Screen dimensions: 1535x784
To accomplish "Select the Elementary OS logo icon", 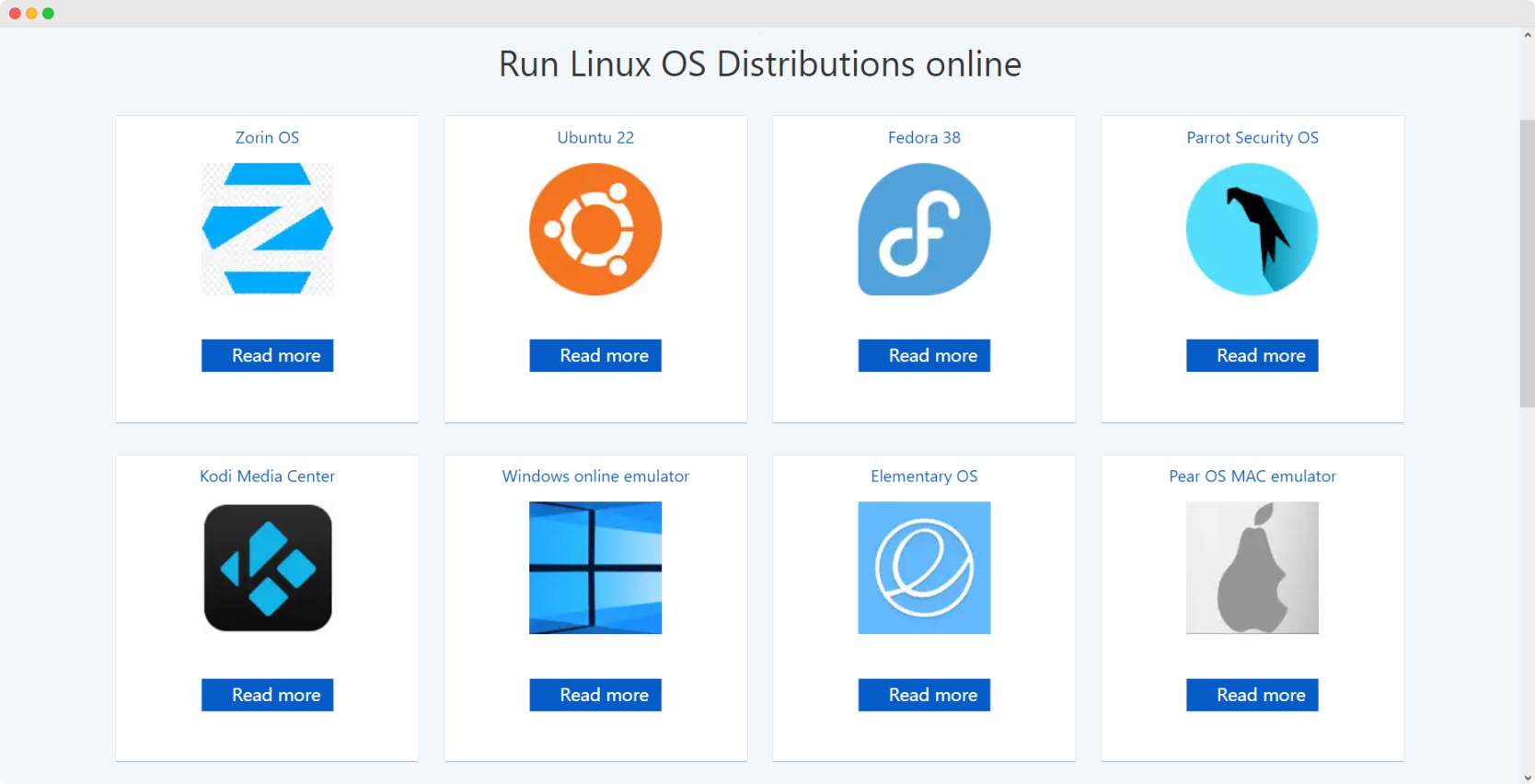I will 924,568.
